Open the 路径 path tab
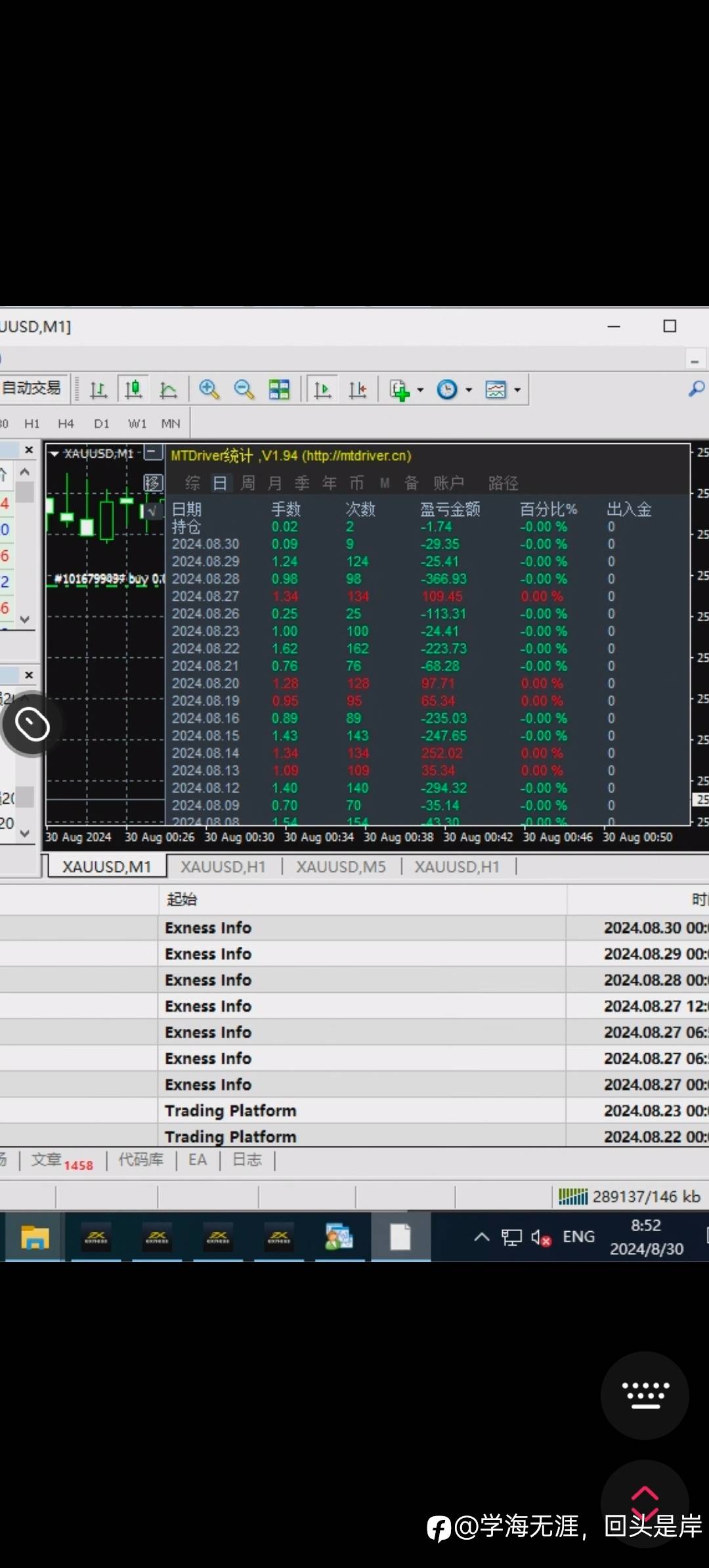Image resolution: width=709 pixels, height=1568 pixels. point(504,484)
